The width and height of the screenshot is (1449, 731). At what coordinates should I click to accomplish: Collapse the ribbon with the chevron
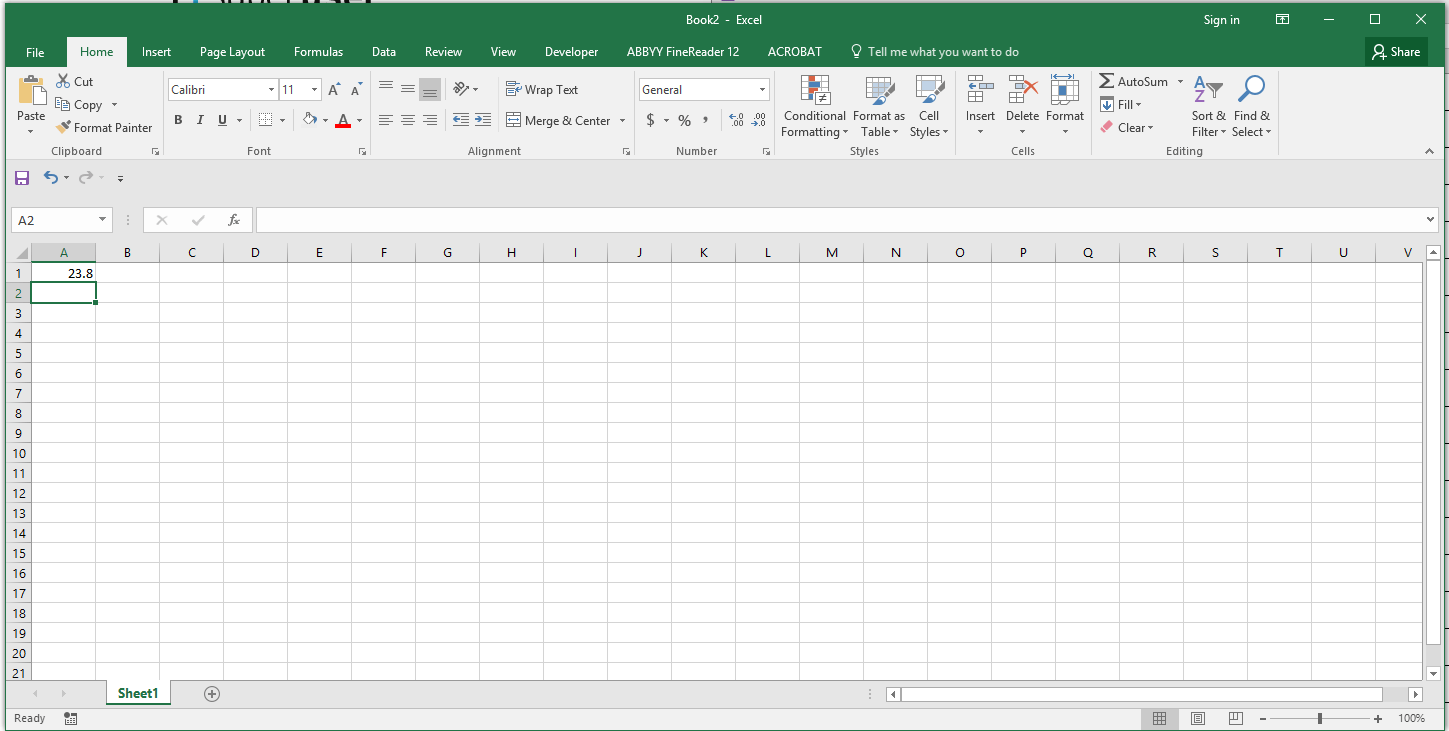point(1428,151)
